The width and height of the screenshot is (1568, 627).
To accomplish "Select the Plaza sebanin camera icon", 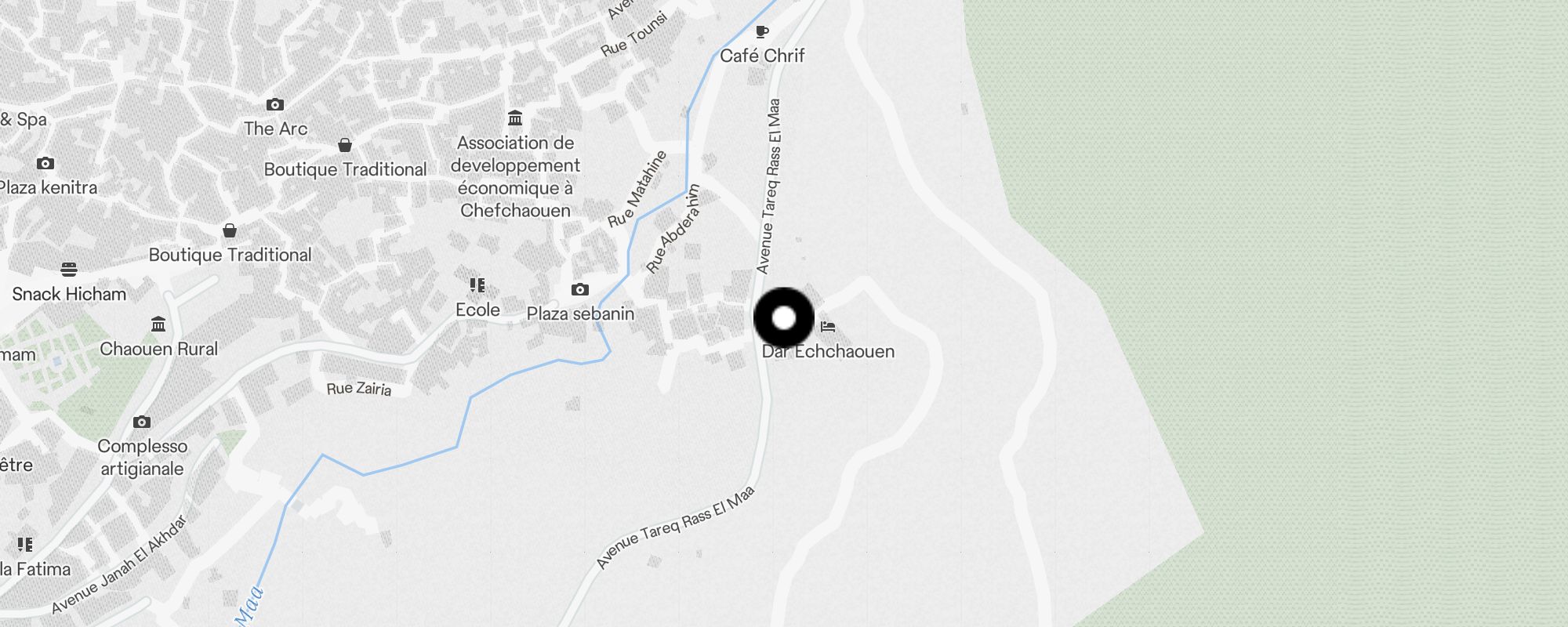I will click(x=580, y=289).
